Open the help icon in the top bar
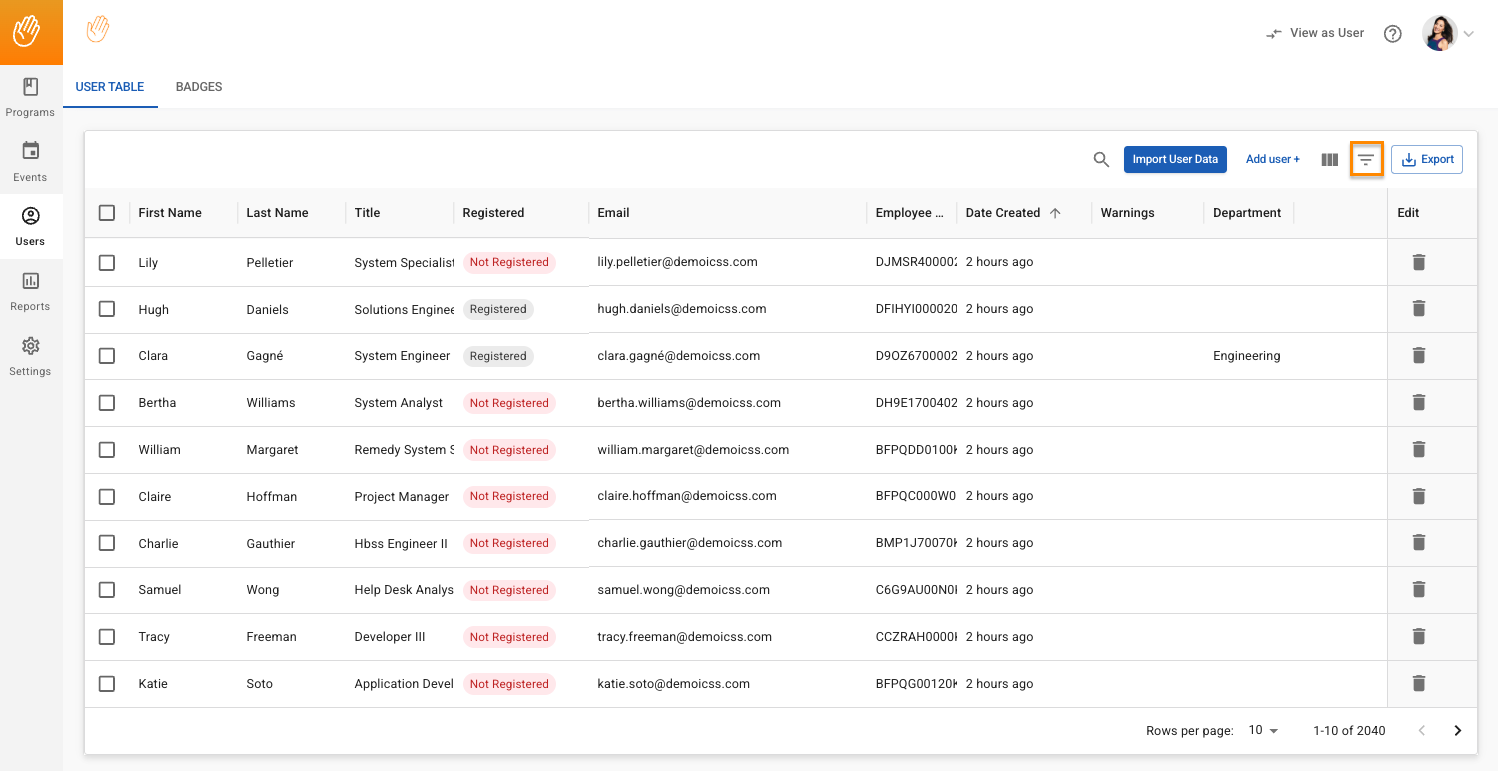This screenshot has height=771, width=1498. pyautogui.click(x=1392, y=33)
